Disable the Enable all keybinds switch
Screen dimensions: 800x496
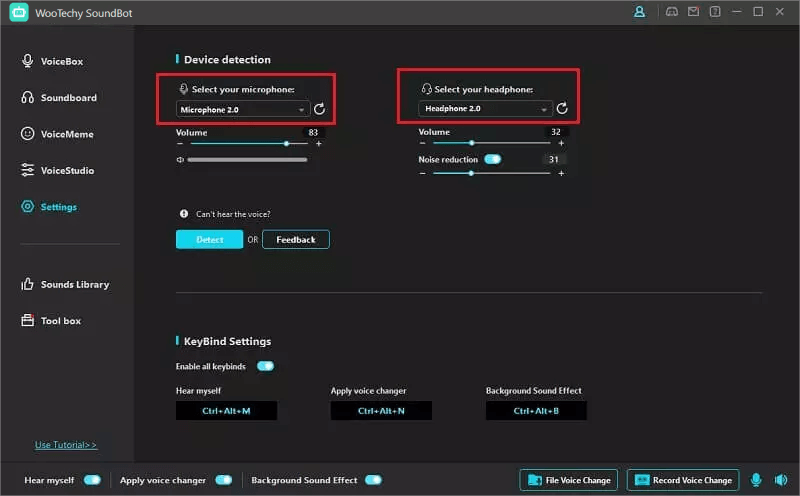[265, 366]
